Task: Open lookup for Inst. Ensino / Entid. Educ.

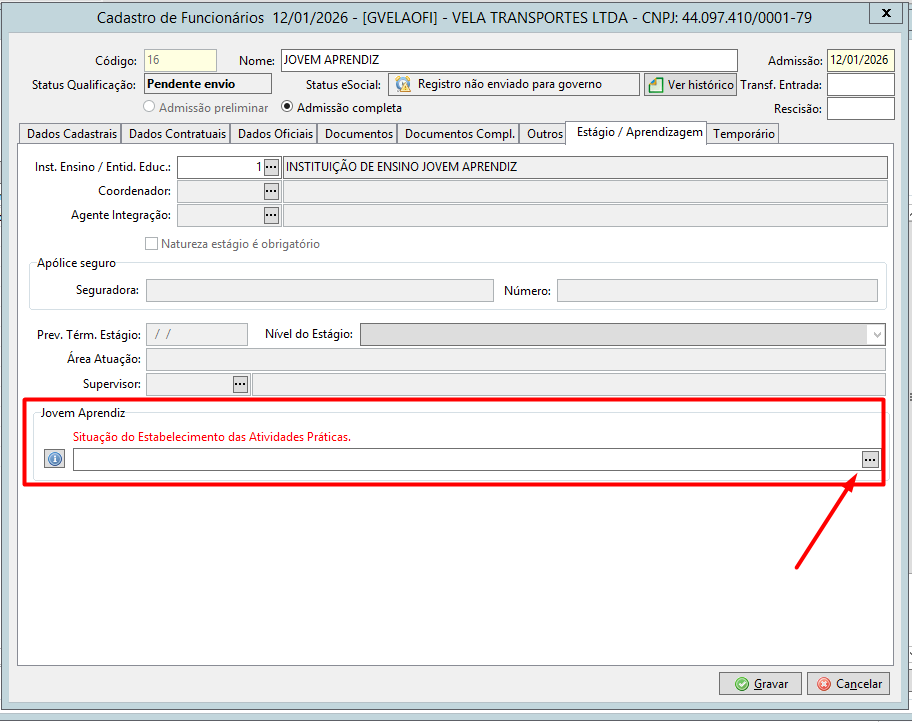Action: 271,168
